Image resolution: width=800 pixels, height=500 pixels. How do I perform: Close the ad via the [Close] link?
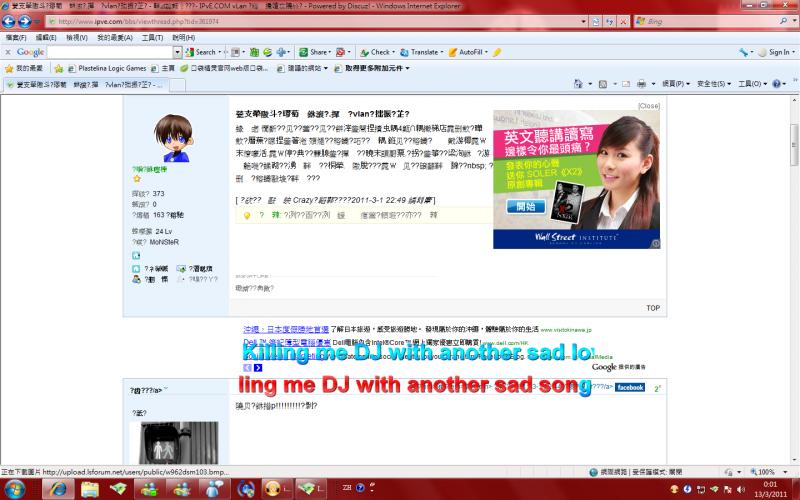pyautogui.click(x=648, y=106)
